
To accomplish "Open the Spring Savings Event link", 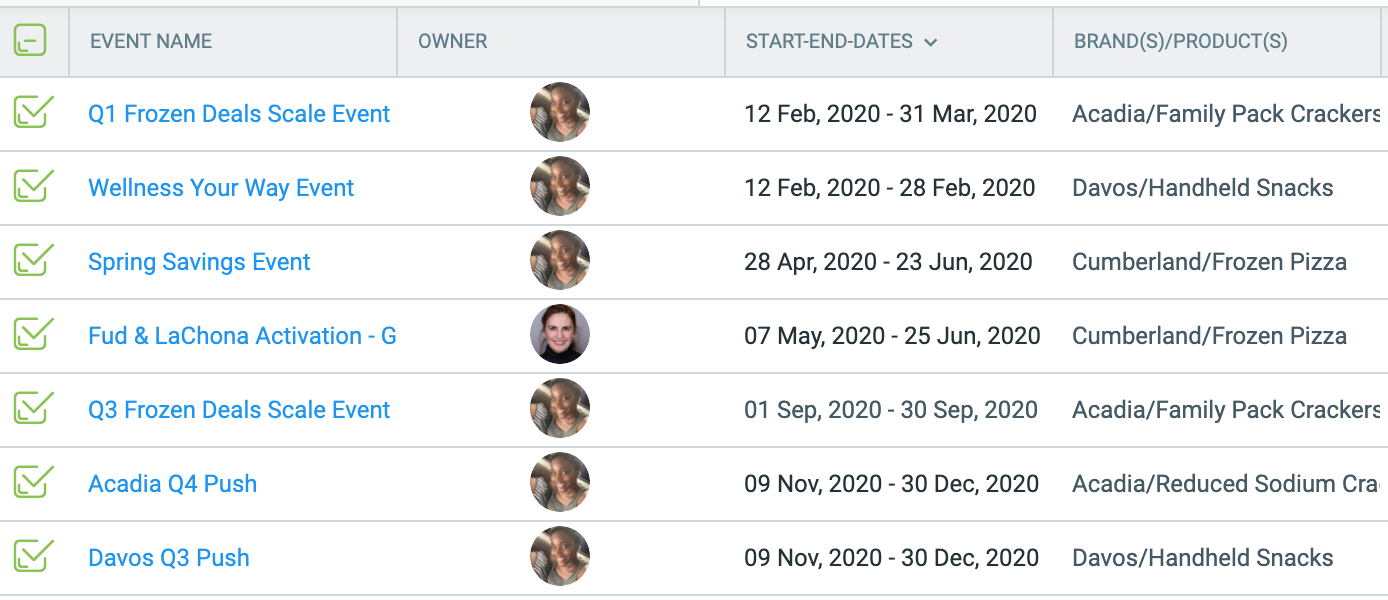I will coord(199,262).
